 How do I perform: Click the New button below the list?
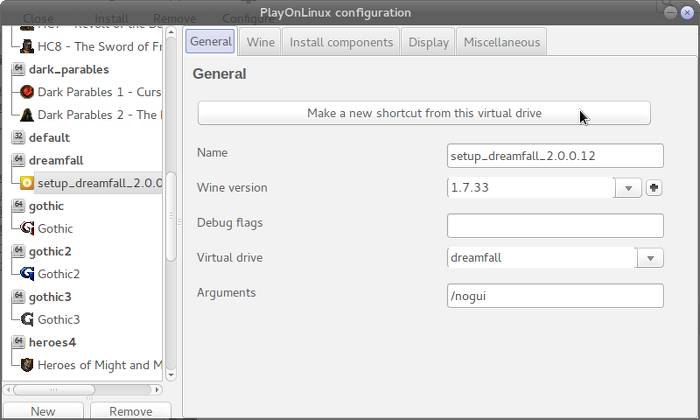43,411
